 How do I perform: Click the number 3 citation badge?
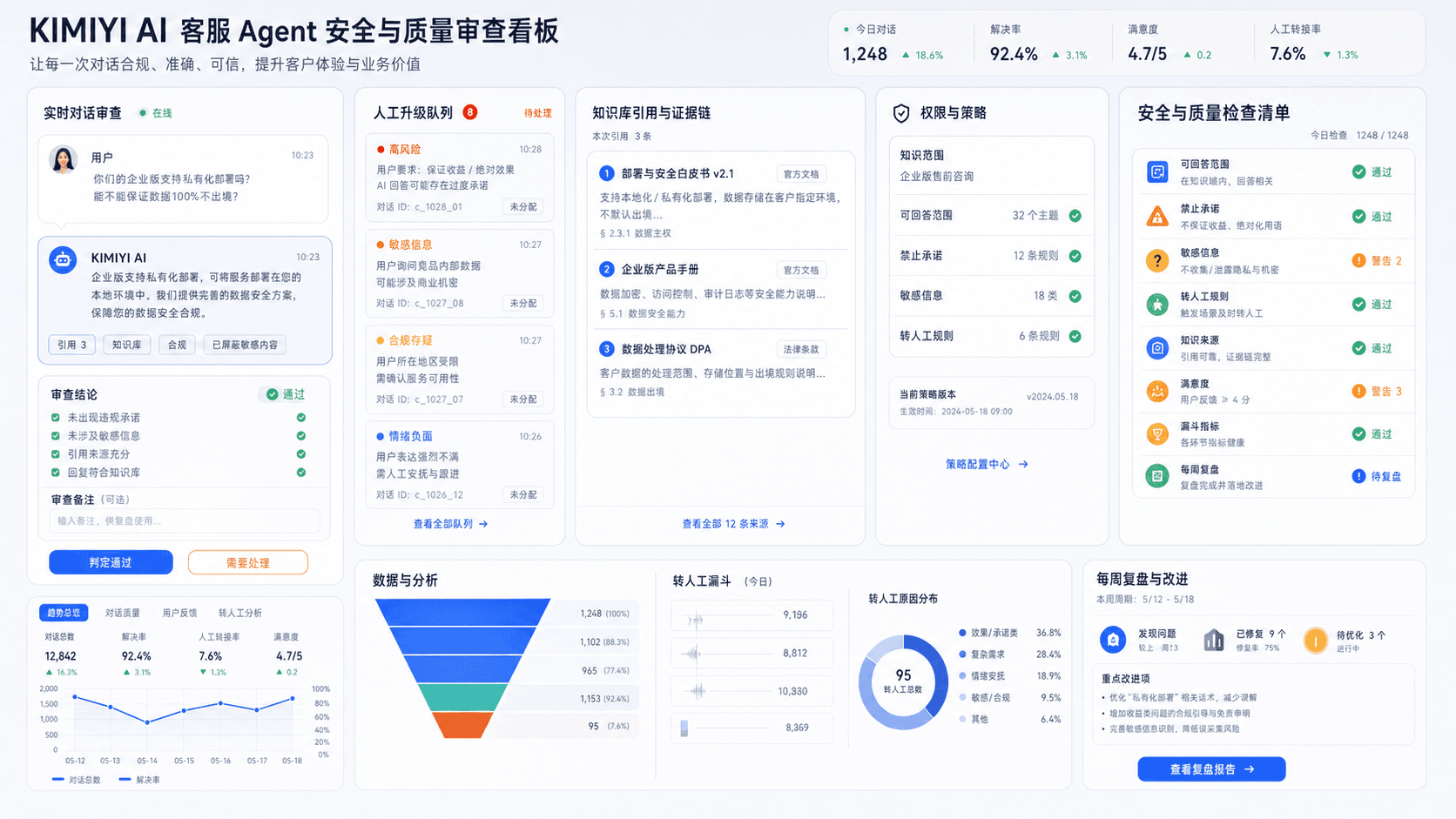click(x=607, y=349)
